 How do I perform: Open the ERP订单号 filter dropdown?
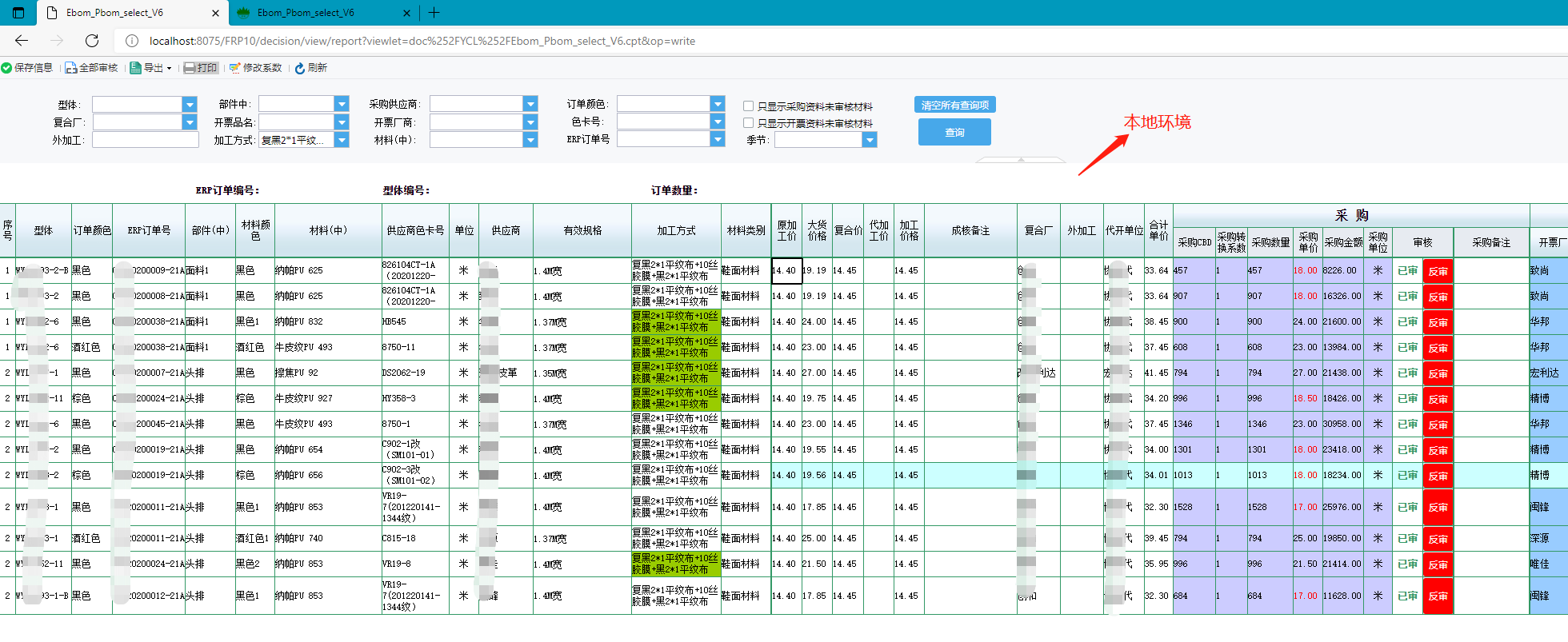(x=718, y=139)
